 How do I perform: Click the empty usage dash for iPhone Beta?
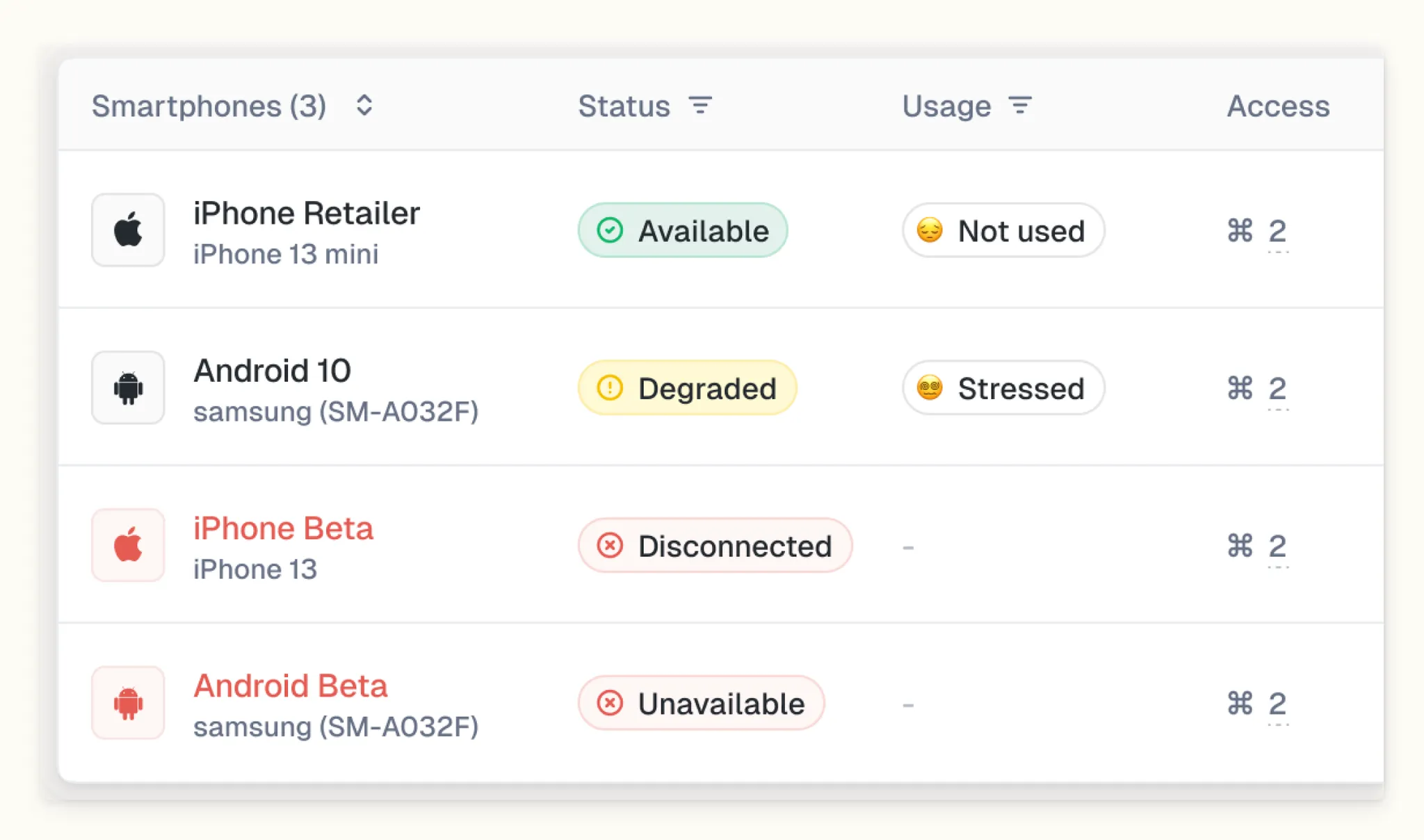[x=908, y=547]
